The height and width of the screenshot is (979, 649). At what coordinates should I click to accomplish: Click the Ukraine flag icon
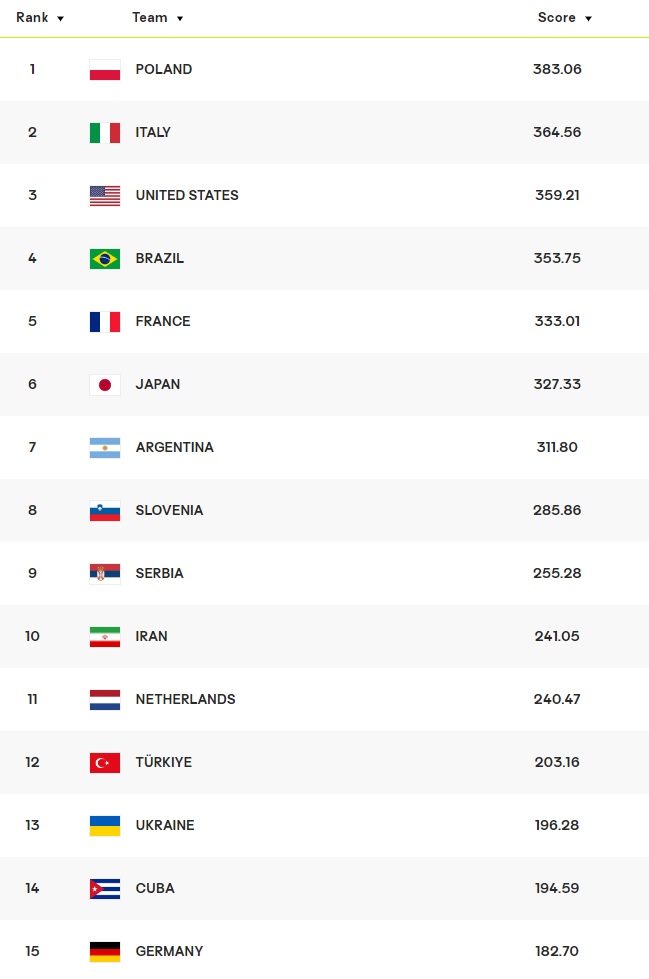[x=105, y=826]
